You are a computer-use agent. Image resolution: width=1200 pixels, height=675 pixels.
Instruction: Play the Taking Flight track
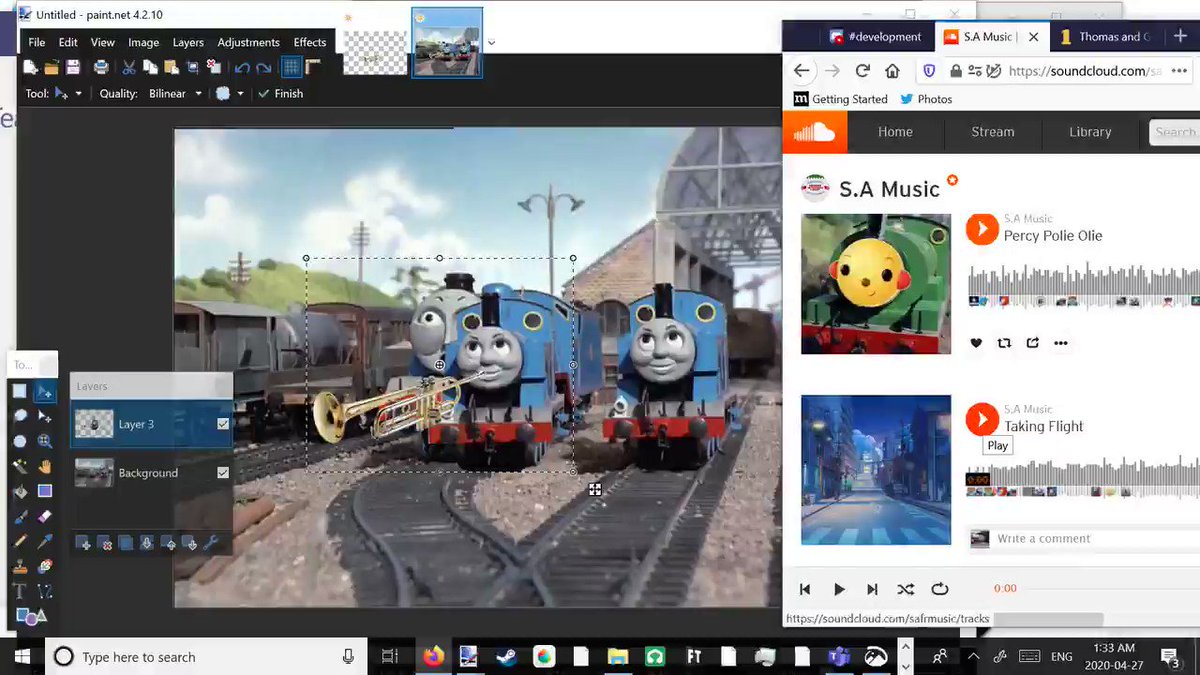982,419
